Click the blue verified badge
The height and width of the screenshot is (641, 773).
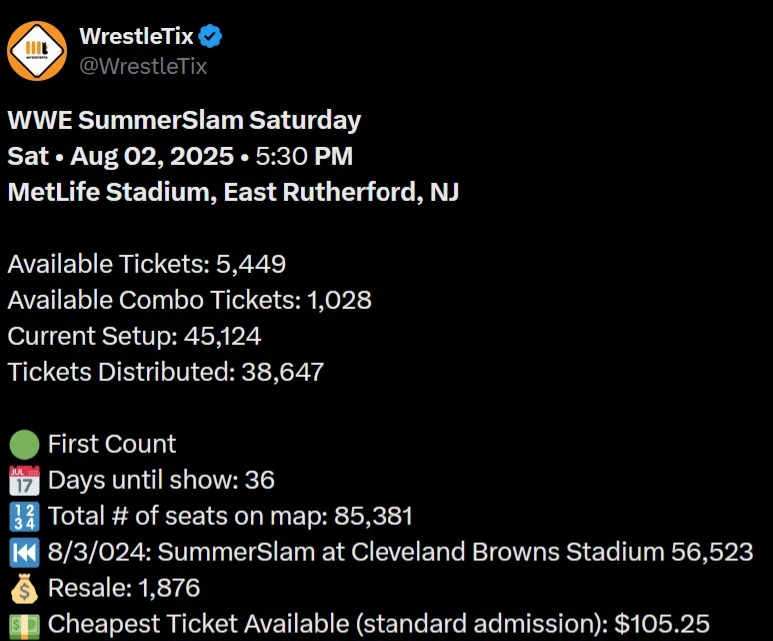210,38
